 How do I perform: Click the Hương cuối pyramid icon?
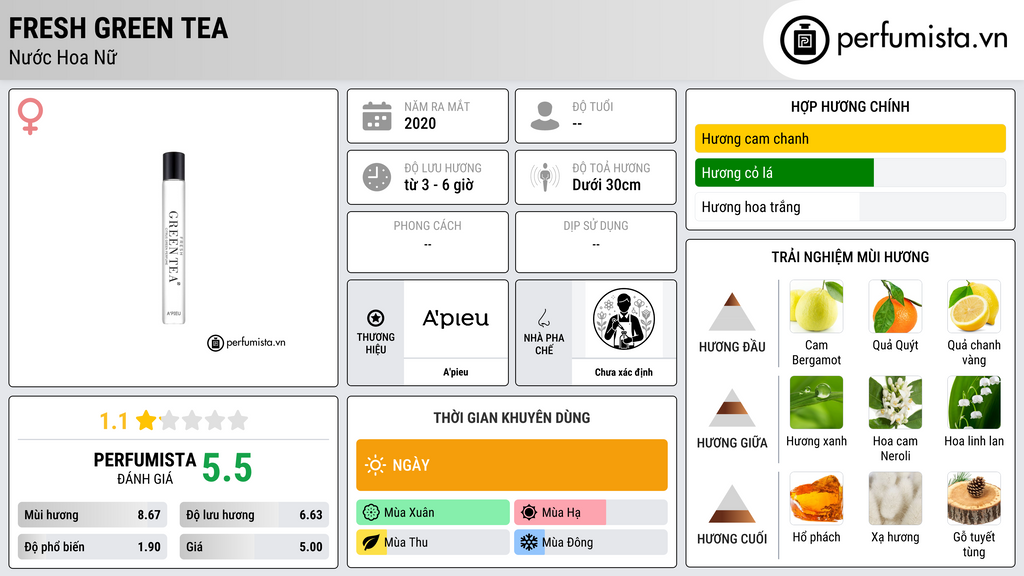pyautogui.click(x=732, y=504)
